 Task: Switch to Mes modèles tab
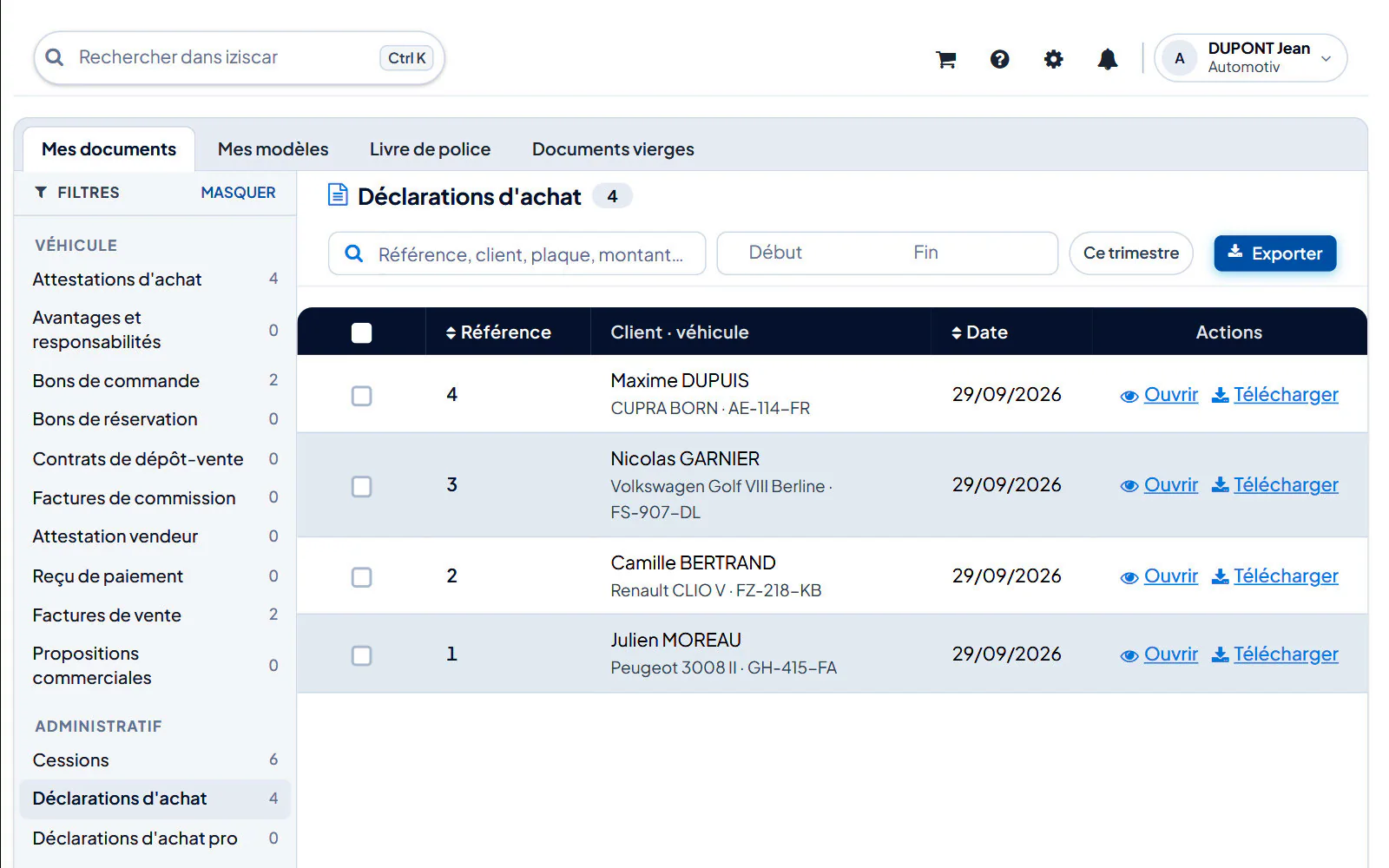coord(273,149)
